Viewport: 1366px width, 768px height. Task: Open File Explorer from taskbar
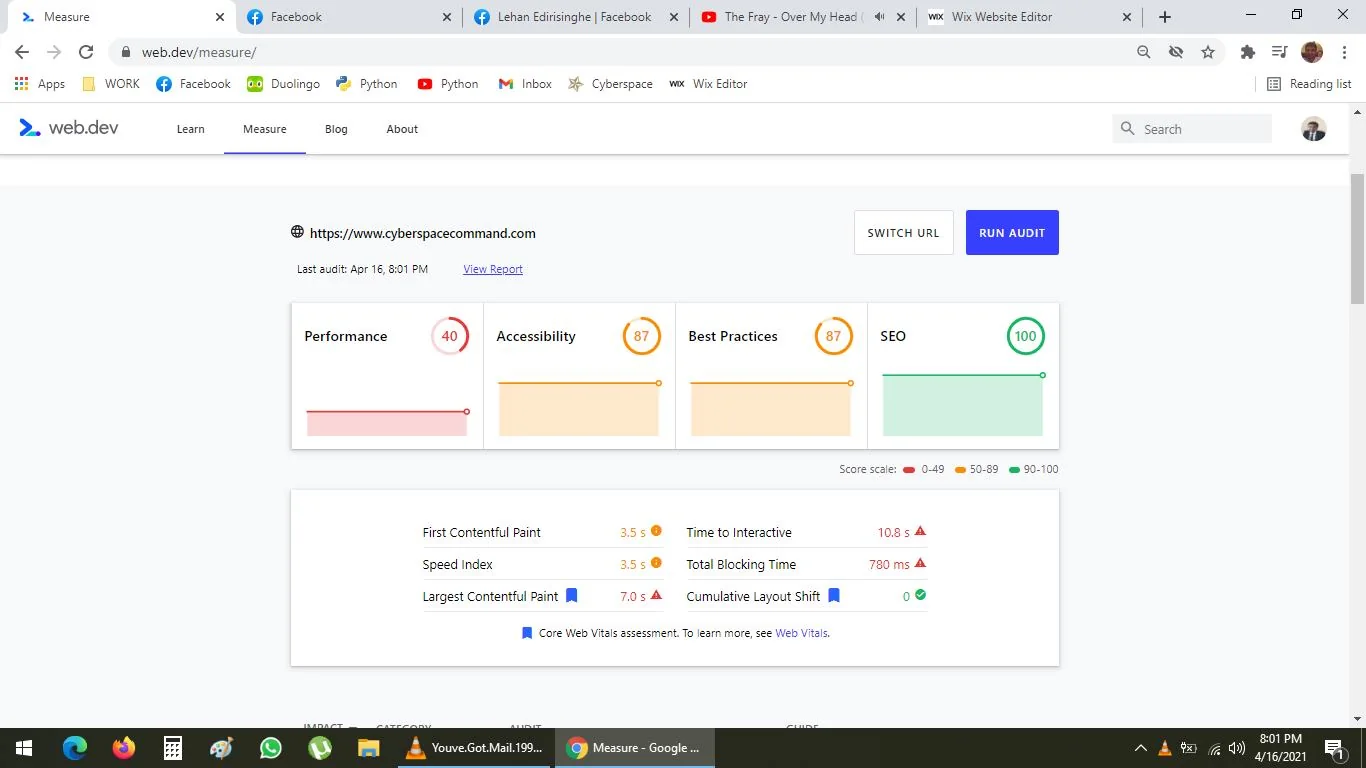click(369, 747)
